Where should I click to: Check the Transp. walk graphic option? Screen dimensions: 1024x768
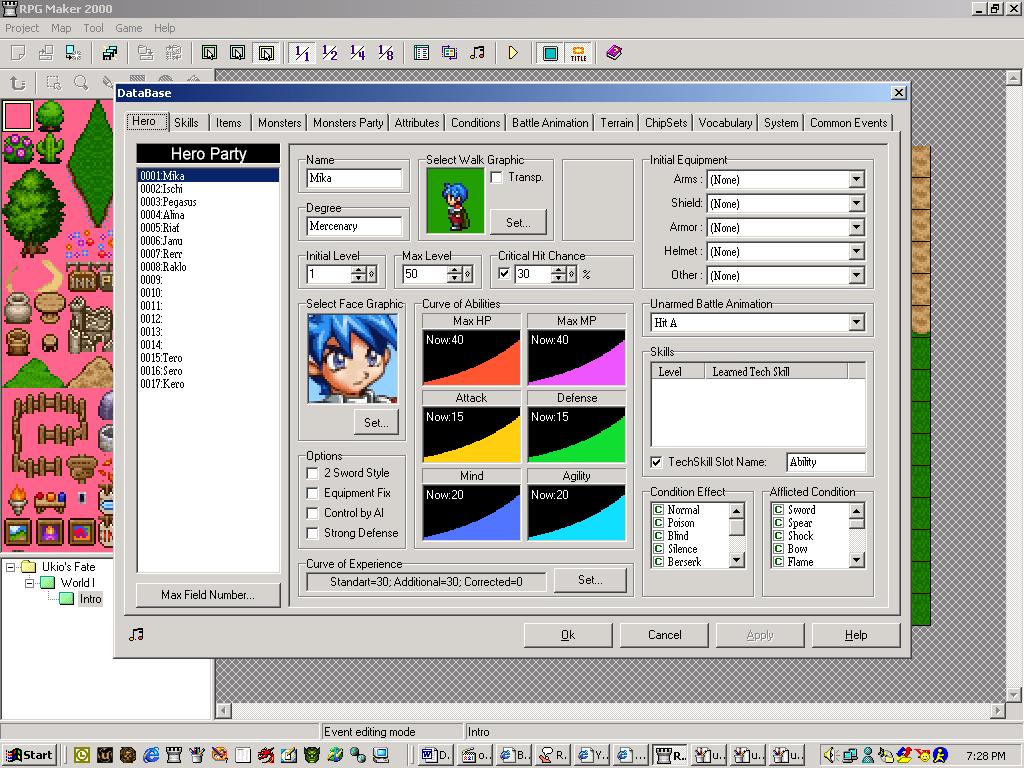coord(496,177)
